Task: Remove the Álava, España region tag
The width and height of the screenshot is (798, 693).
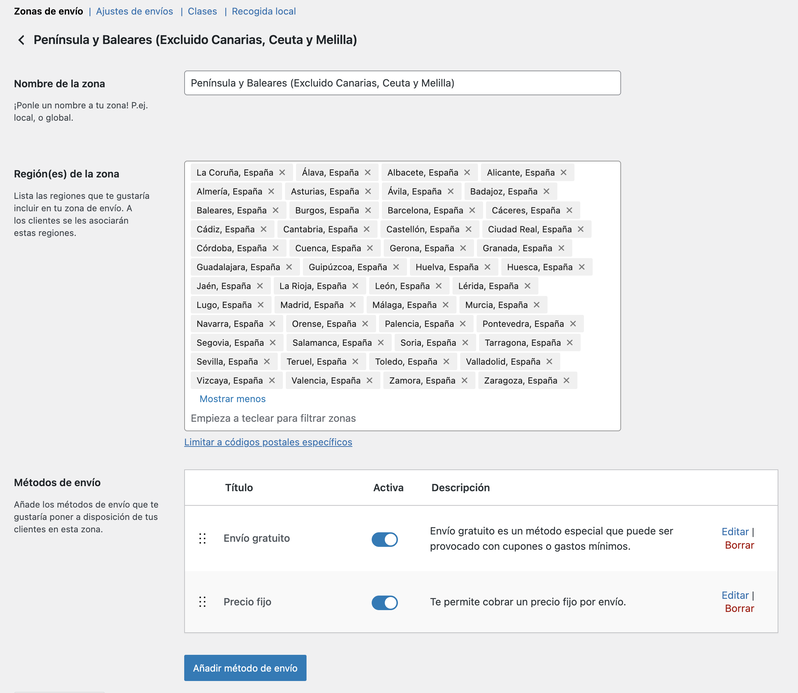Action: 367,172
